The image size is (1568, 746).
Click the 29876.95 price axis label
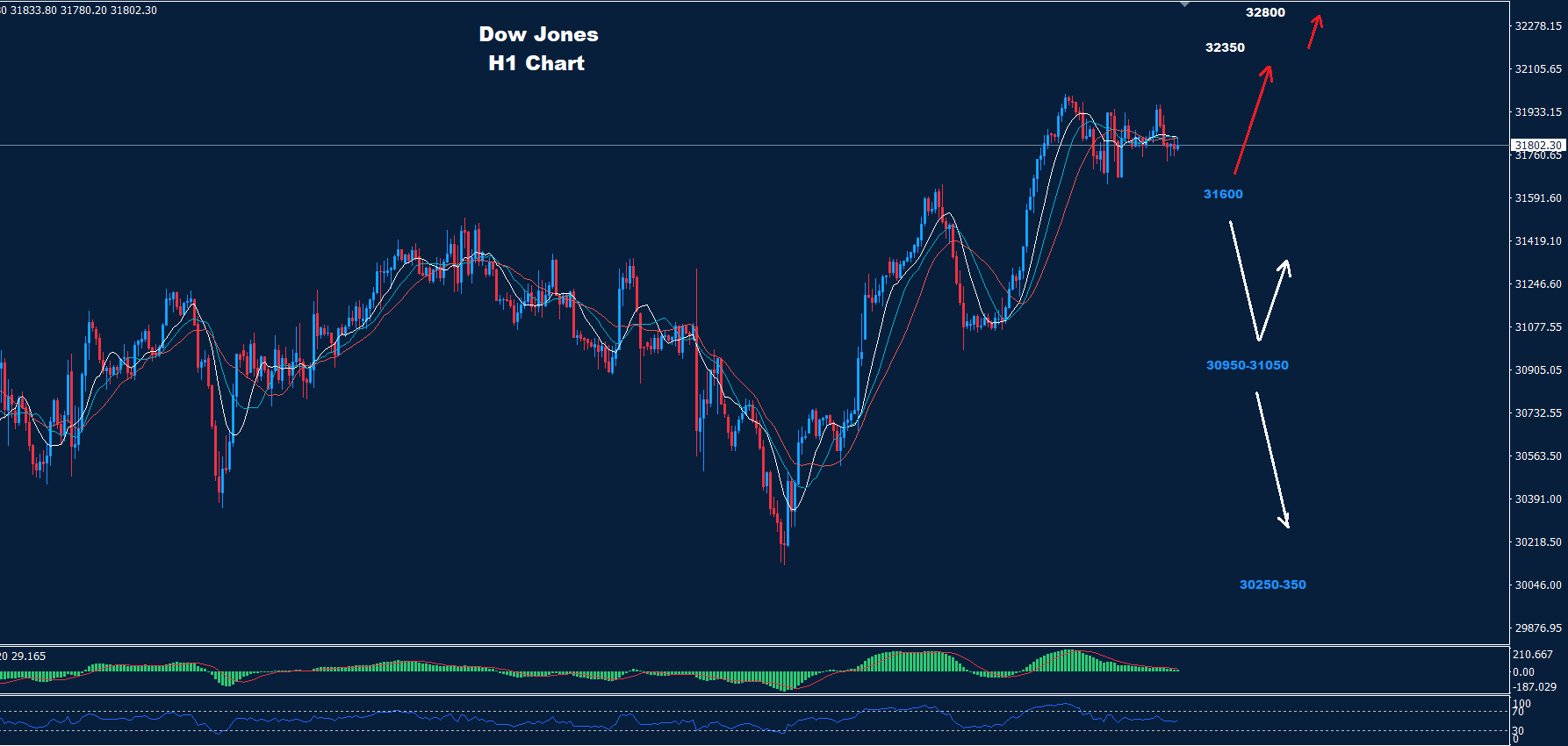coord(1537,628)
